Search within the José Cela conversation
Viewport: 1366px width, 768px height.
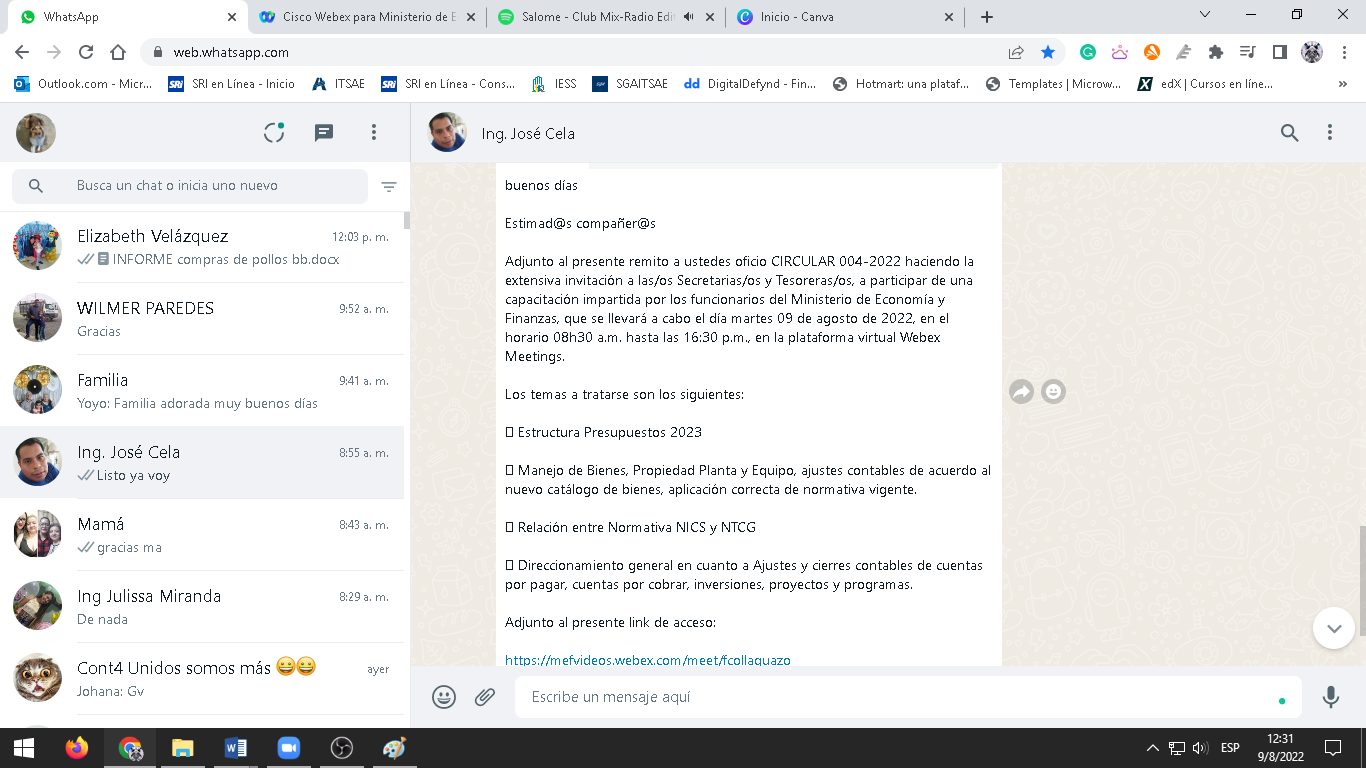coord(1290,133)
